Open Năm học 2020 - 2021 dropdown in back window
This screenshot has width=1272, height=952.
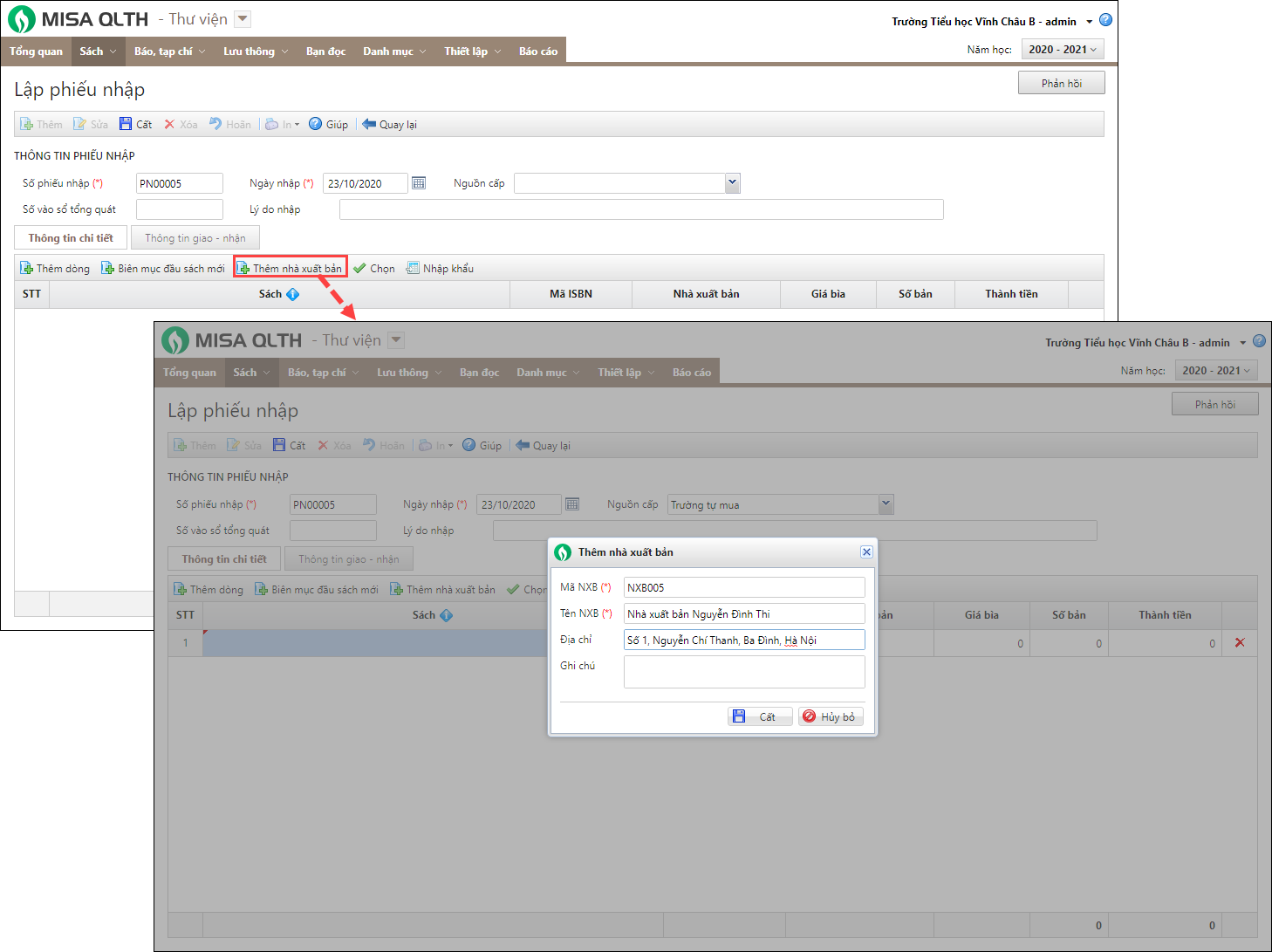(x=1063, y=50)
